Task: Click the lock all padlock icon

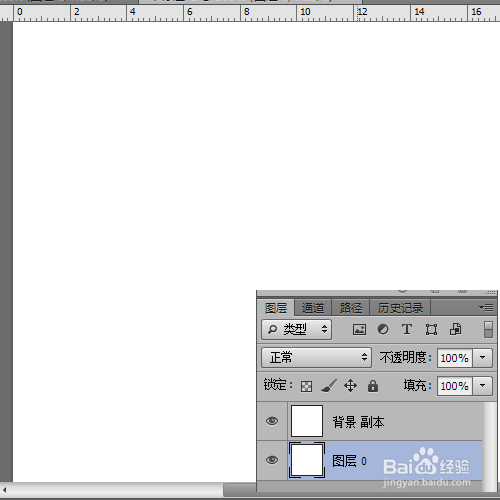Action: click(373, 386)
